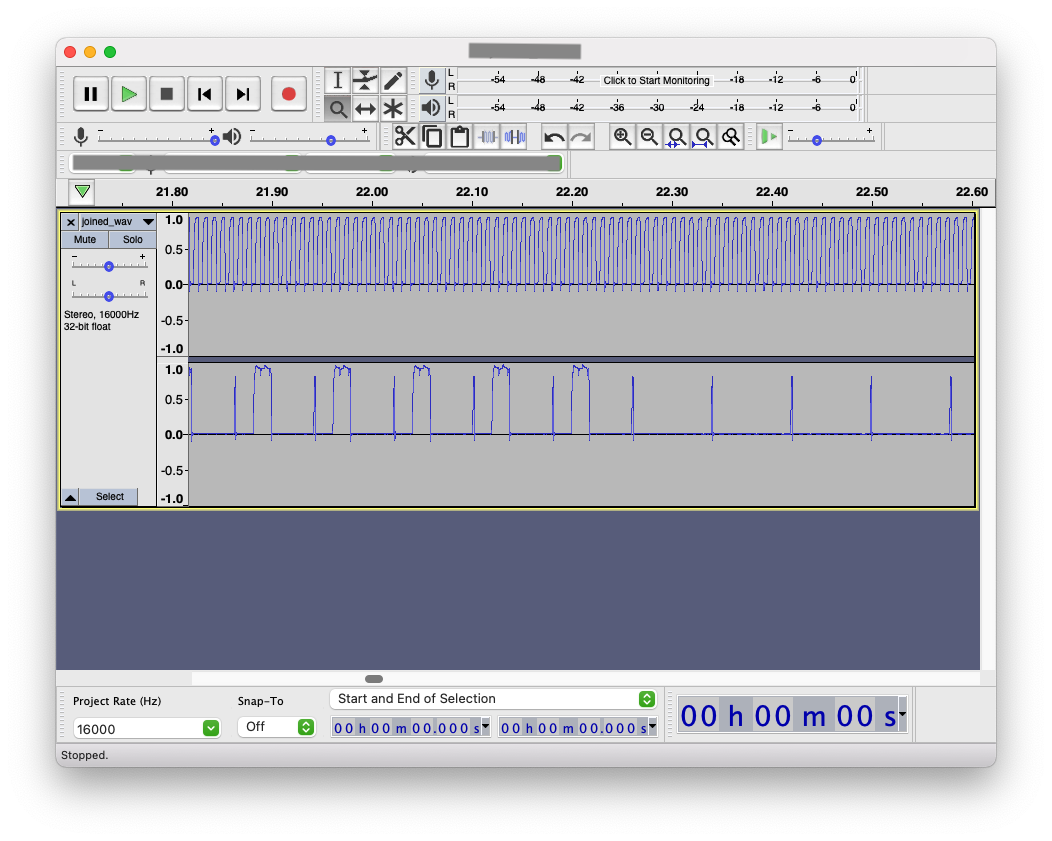Close the joined_wav track with X
1052x841 pixels.
pos(70,222)
